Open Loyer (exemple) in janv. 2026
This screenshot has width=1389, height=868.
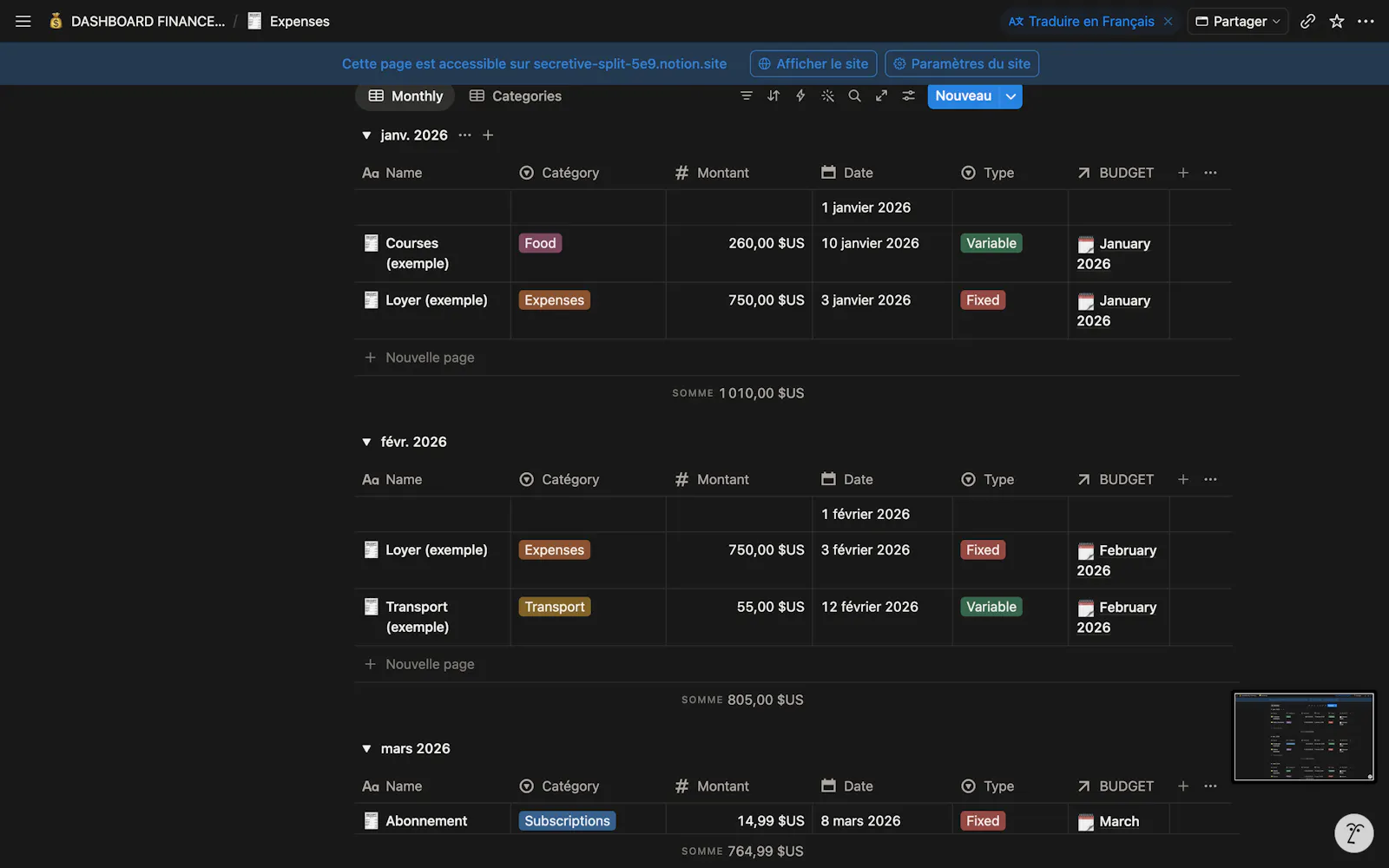436,300
